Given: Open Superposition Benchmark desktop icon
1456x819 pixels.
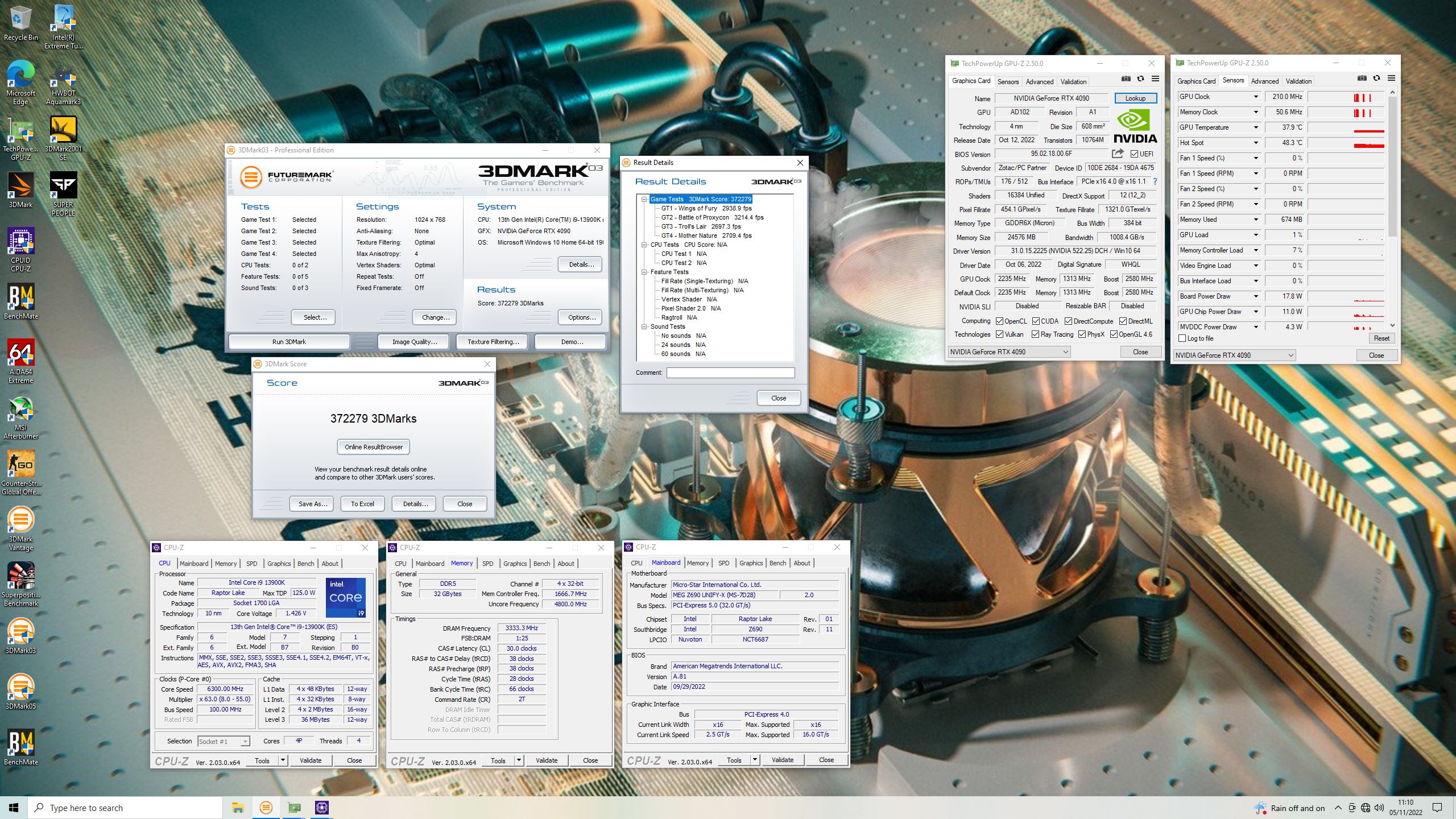Looking at the screenshot, I should [20, 584].
